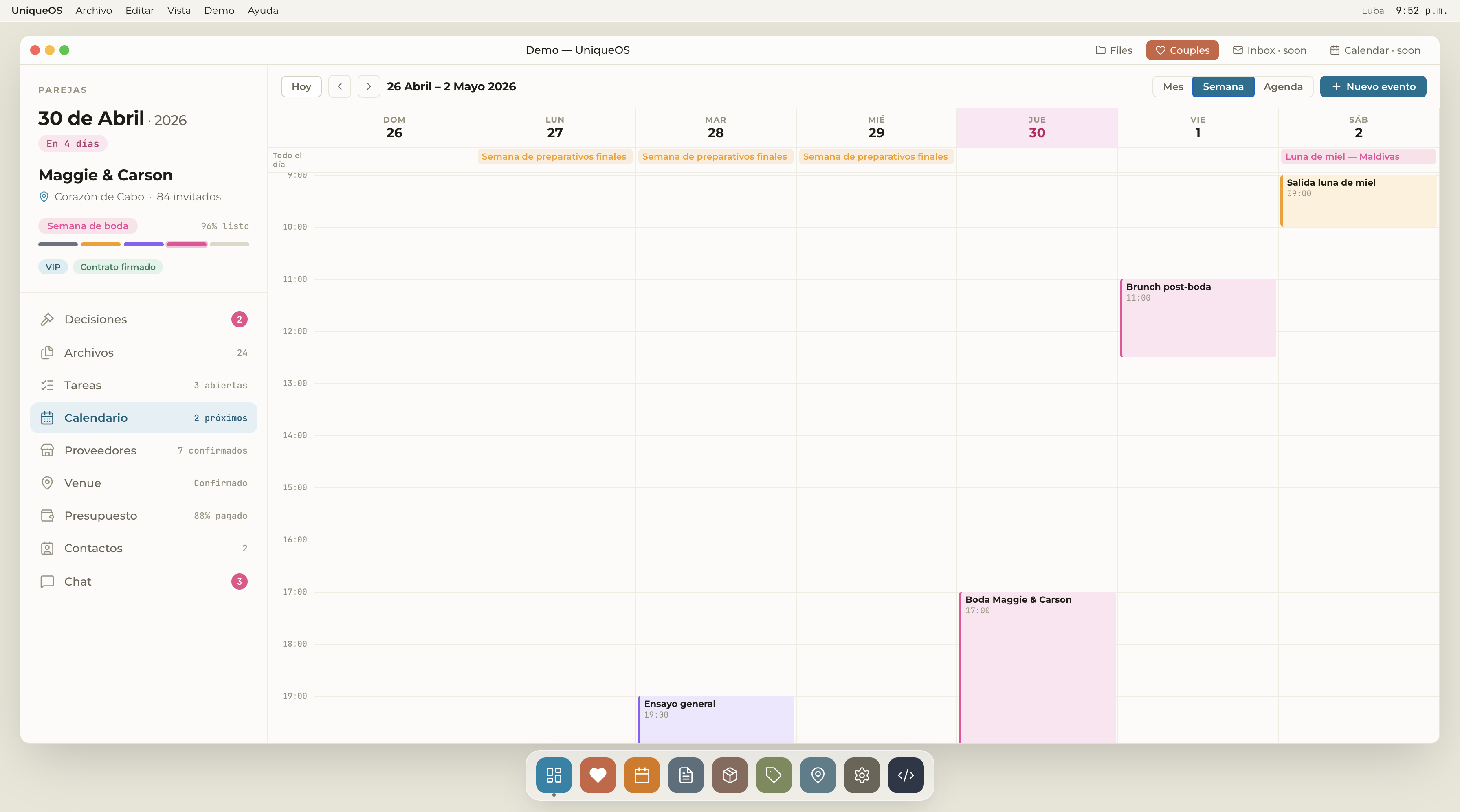Click the Presupuesto wallet icon
The image size is (1460, 812).
click(x=47, y=516)
